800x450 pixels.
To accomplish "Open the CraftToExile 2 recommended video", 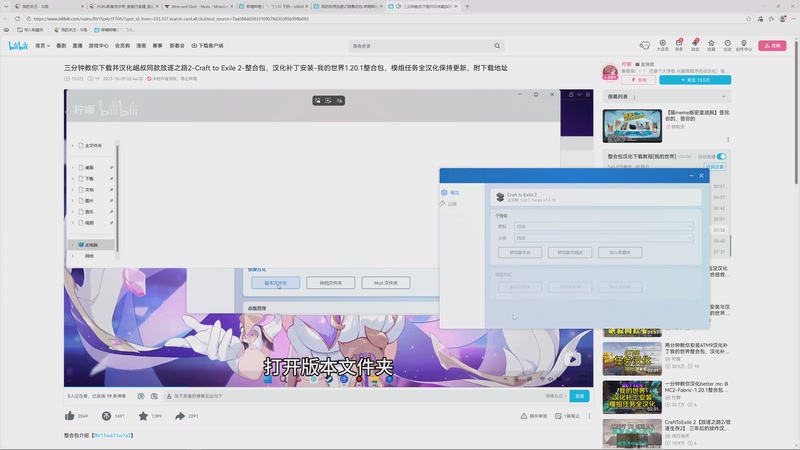I will point(632,434).
